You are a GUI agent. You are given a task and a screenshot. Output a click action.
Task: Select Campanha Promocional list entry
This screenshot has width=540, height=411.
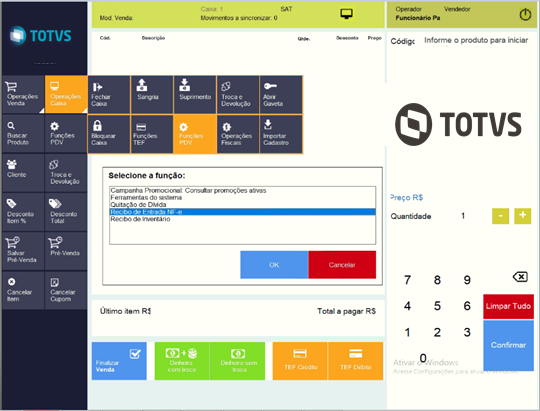click(242, 191)
